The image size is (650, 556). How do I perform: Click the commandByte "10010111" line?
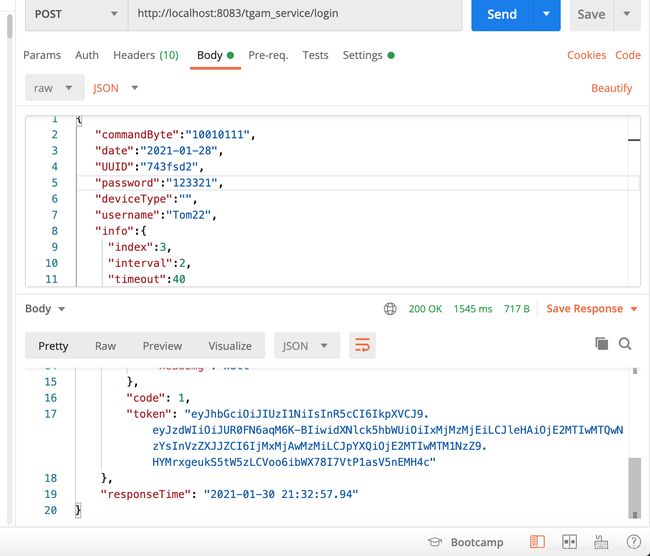pyautogui.click(x=175, y=135)
